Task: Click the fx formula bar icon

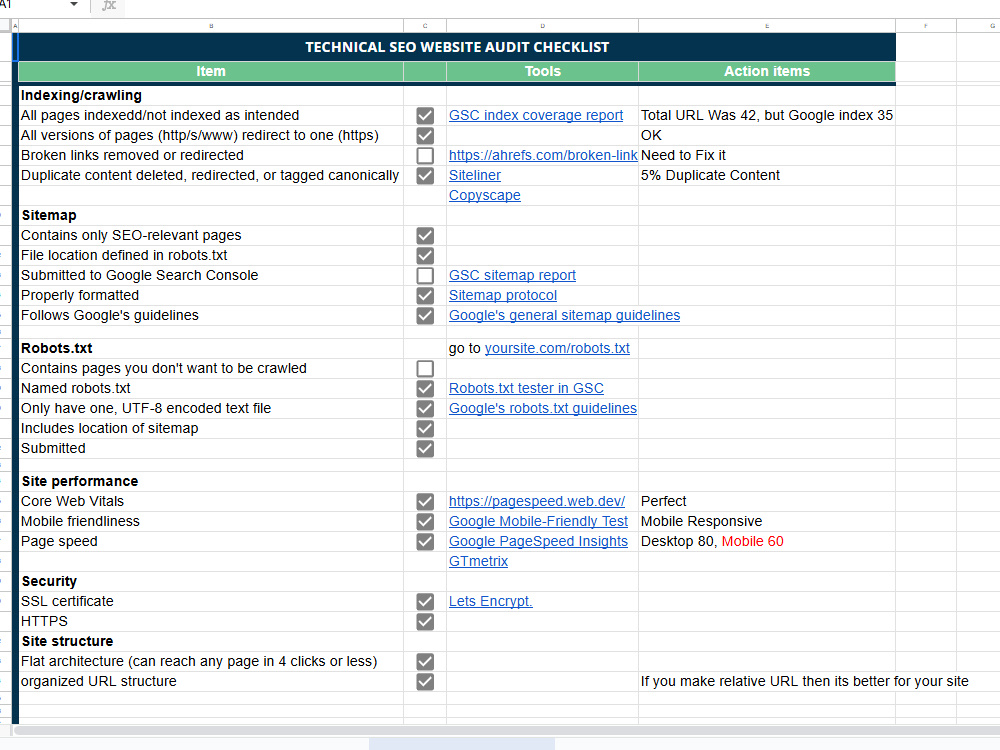Action: 109,5
